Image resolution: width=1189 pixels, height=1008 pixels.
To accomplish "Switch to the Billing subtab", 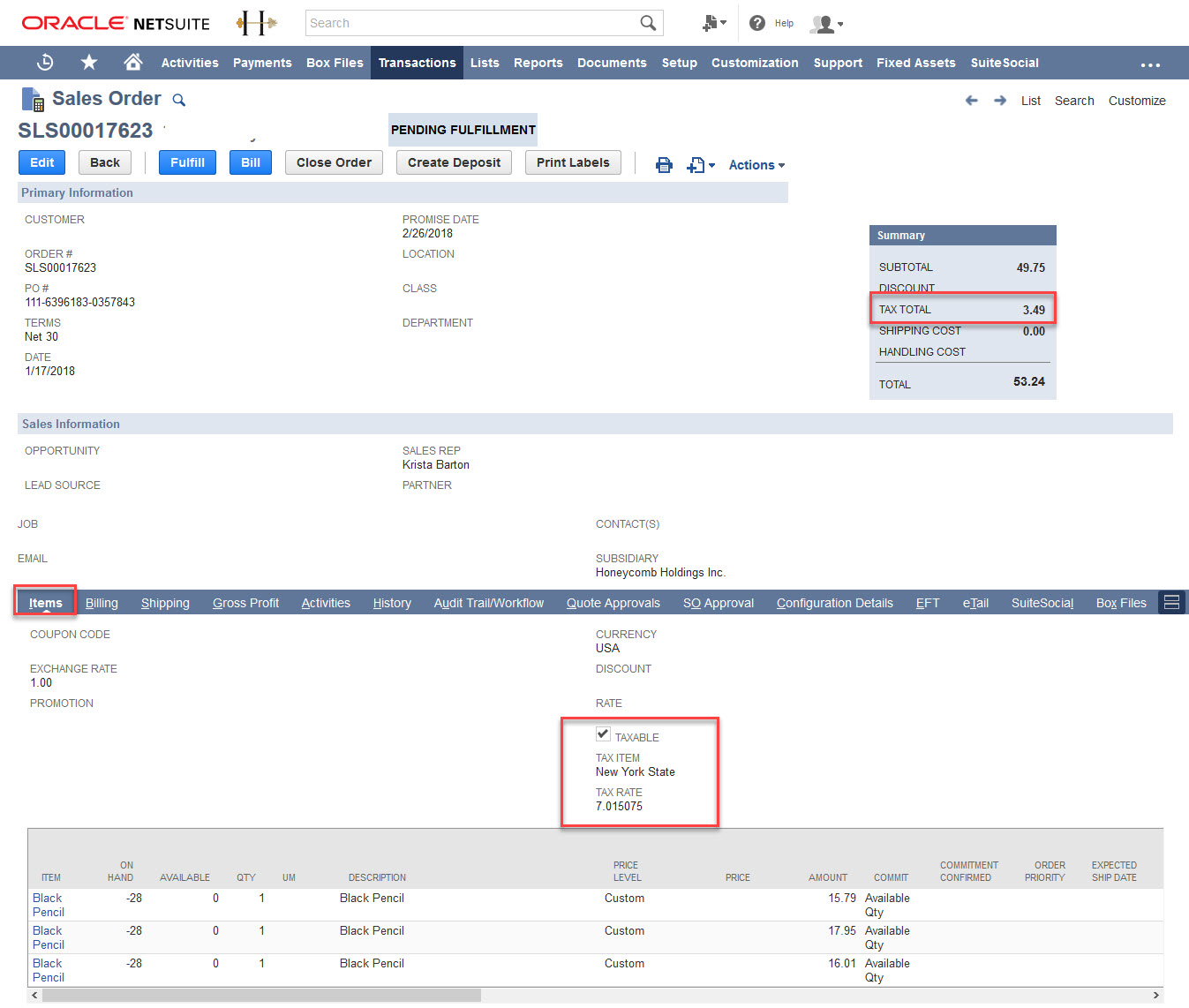I will pyautogui.click(x=102, y=603).
